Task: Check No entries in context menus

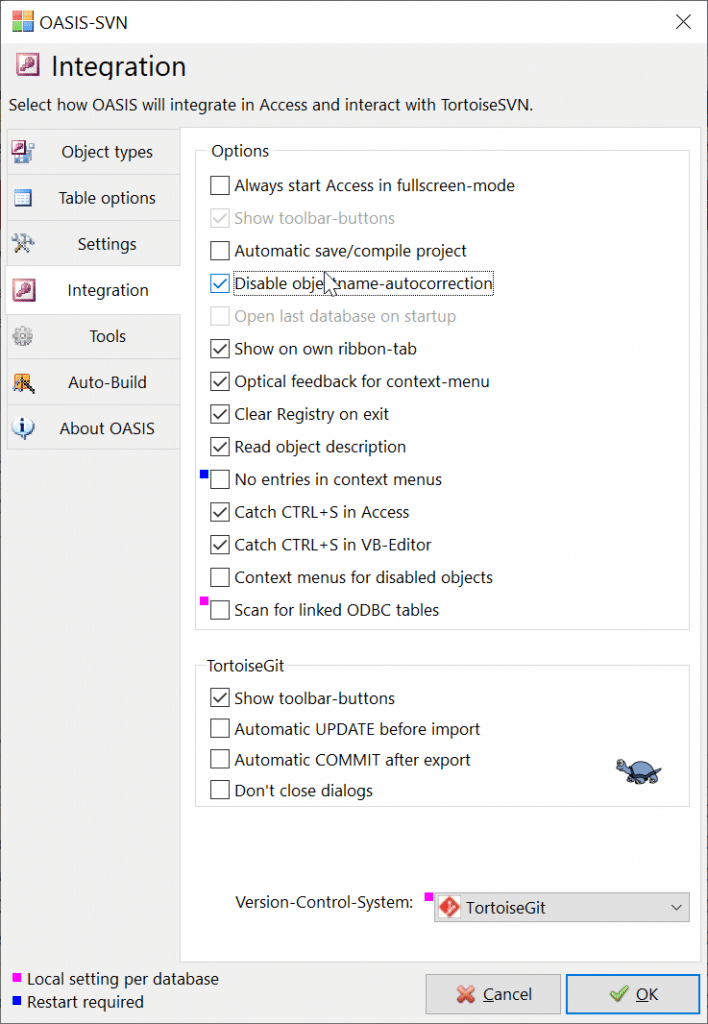Action: [219, 479]
